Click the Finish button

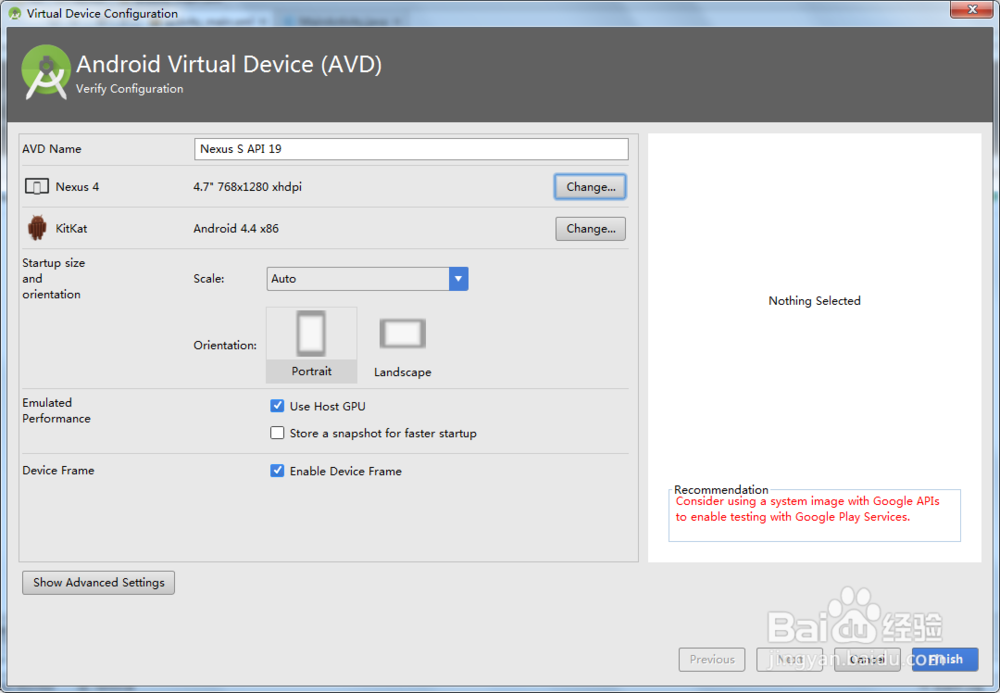tap(944, 659)
